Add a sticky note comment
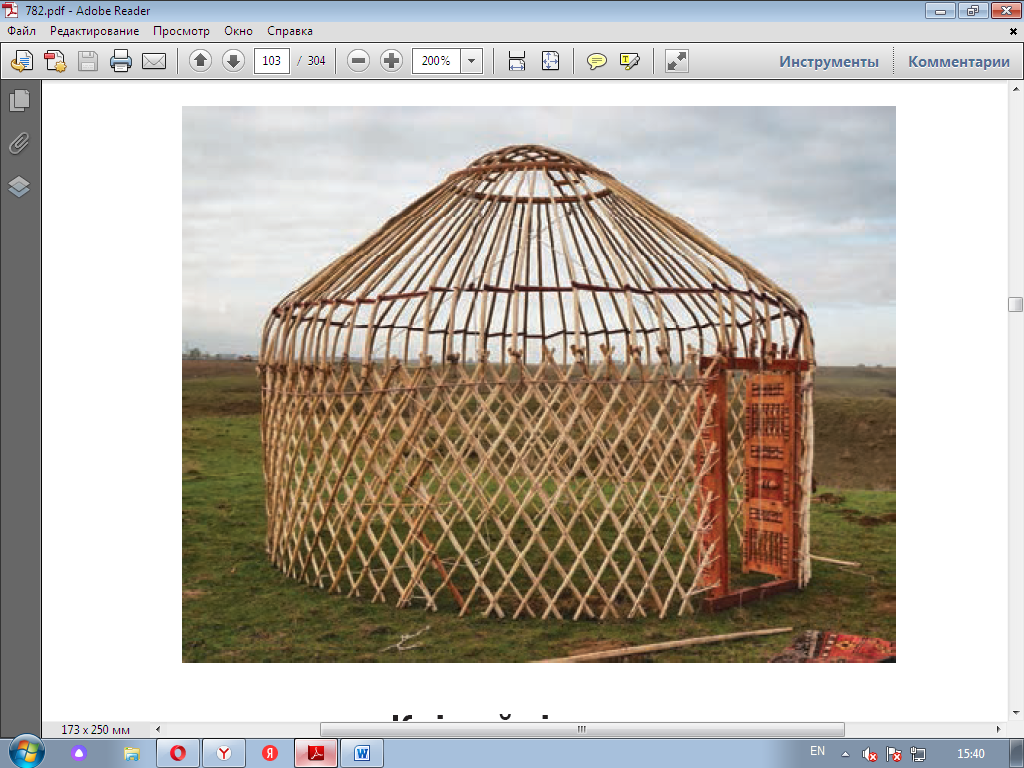Viewport: 1024px width, 768px height. pos(596,61)
